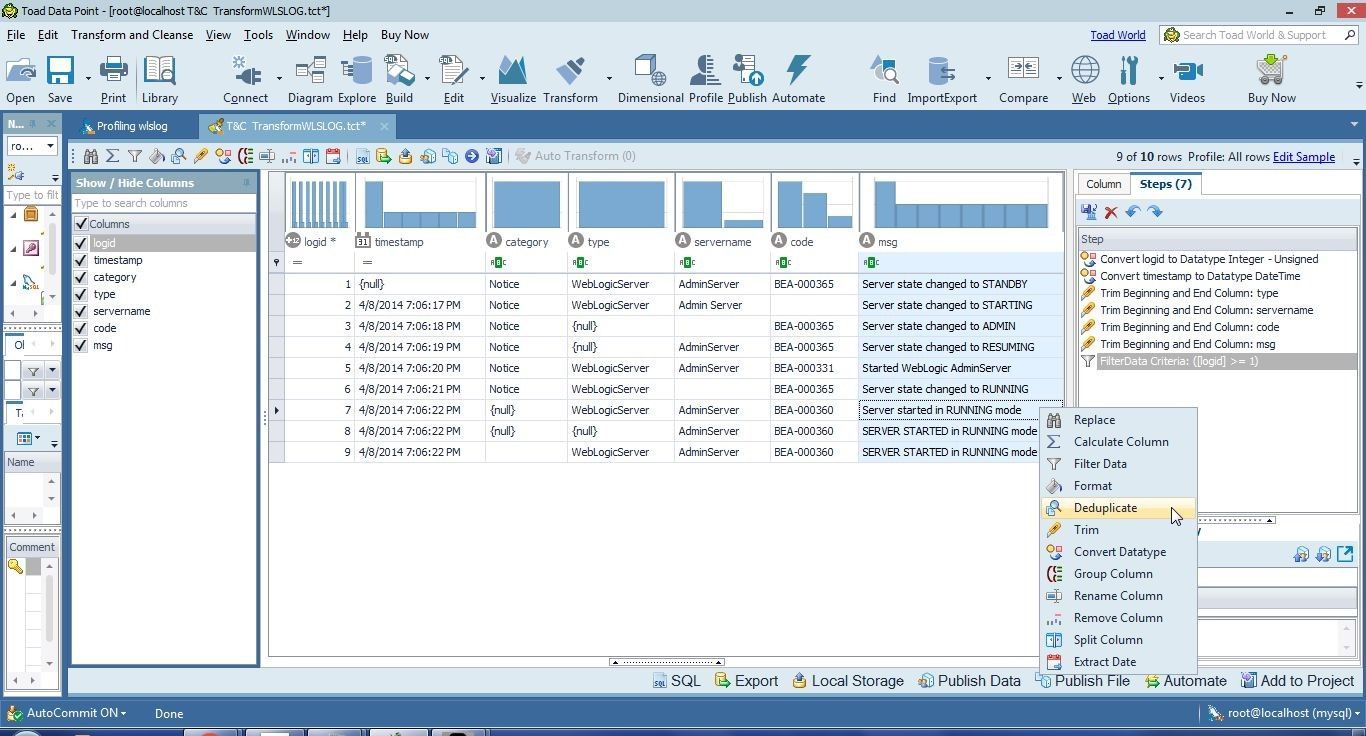Click the Format paint bucket toolbar icon
Viewport: 1366px width, 736px height.
(x=157, y=156)
